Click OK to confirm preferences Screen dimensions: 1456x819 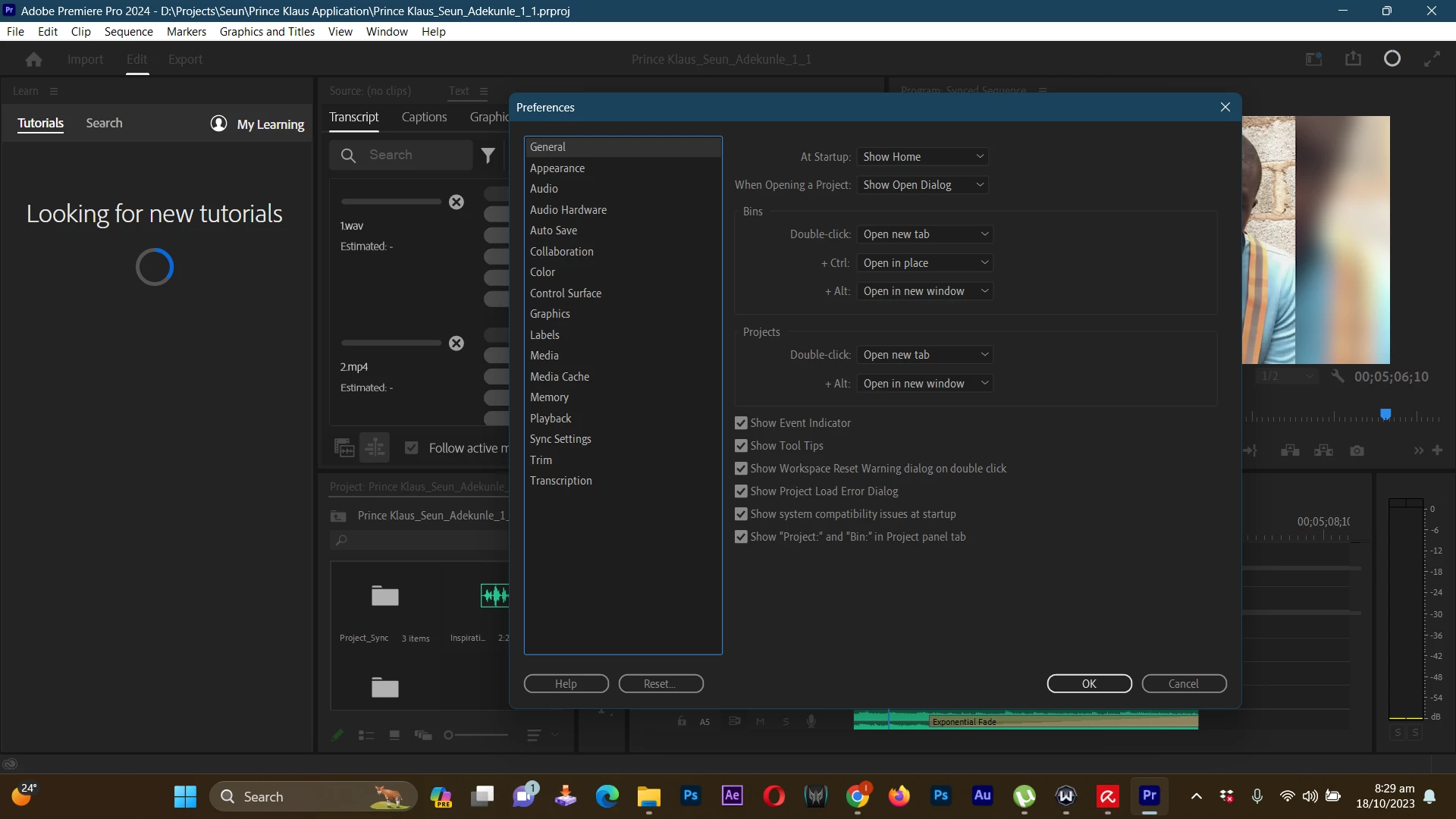1089,683
